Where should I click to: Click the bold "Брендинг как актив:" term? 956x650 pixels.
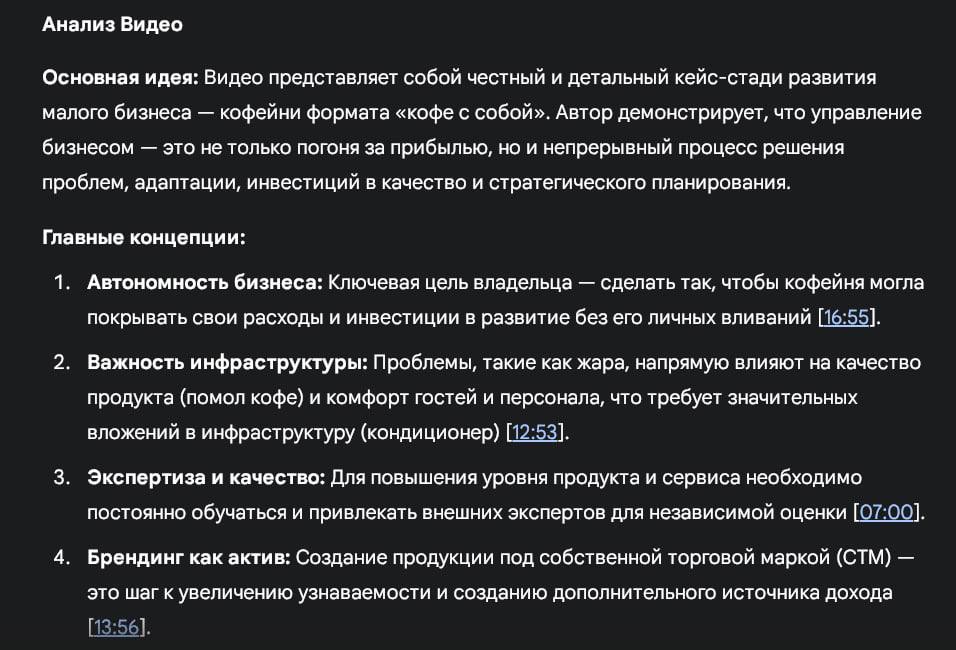(x=189, y=558)
